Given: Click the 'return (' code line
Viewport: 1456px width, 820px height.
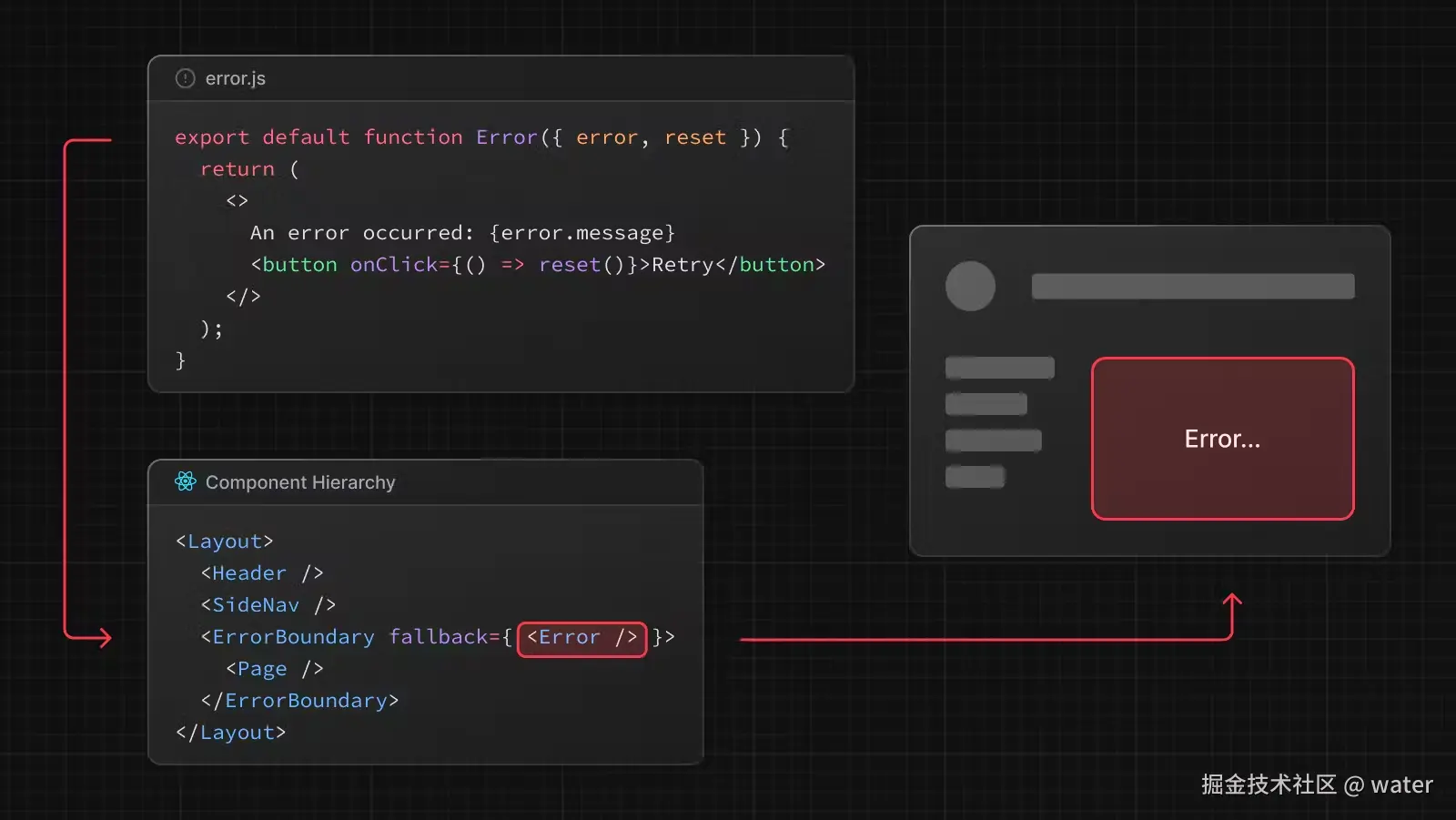Looking at the screenshot, I should point(249,169).
